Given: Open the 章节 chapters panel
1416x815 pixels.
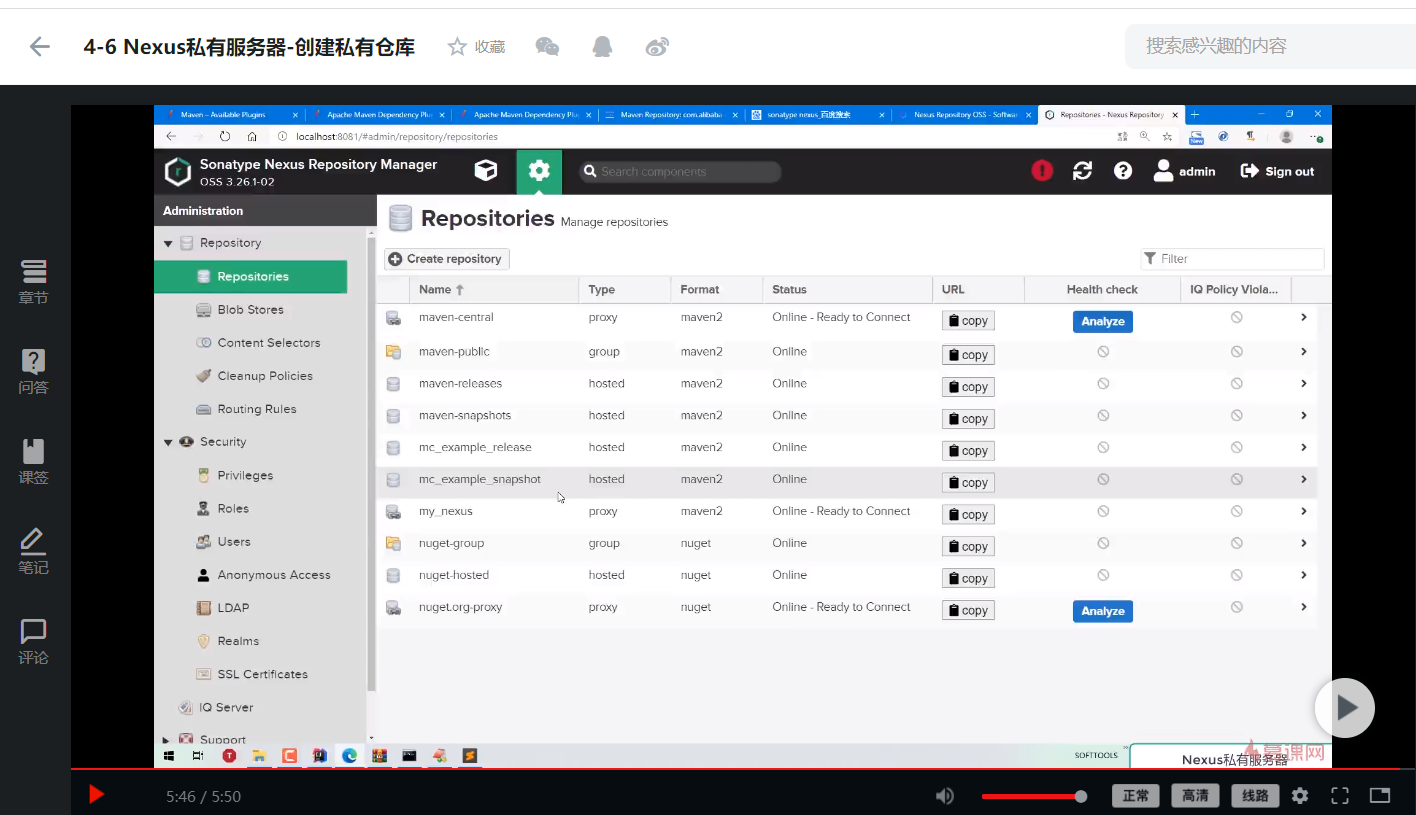Looking at the screenshot, I should [33, 282].
